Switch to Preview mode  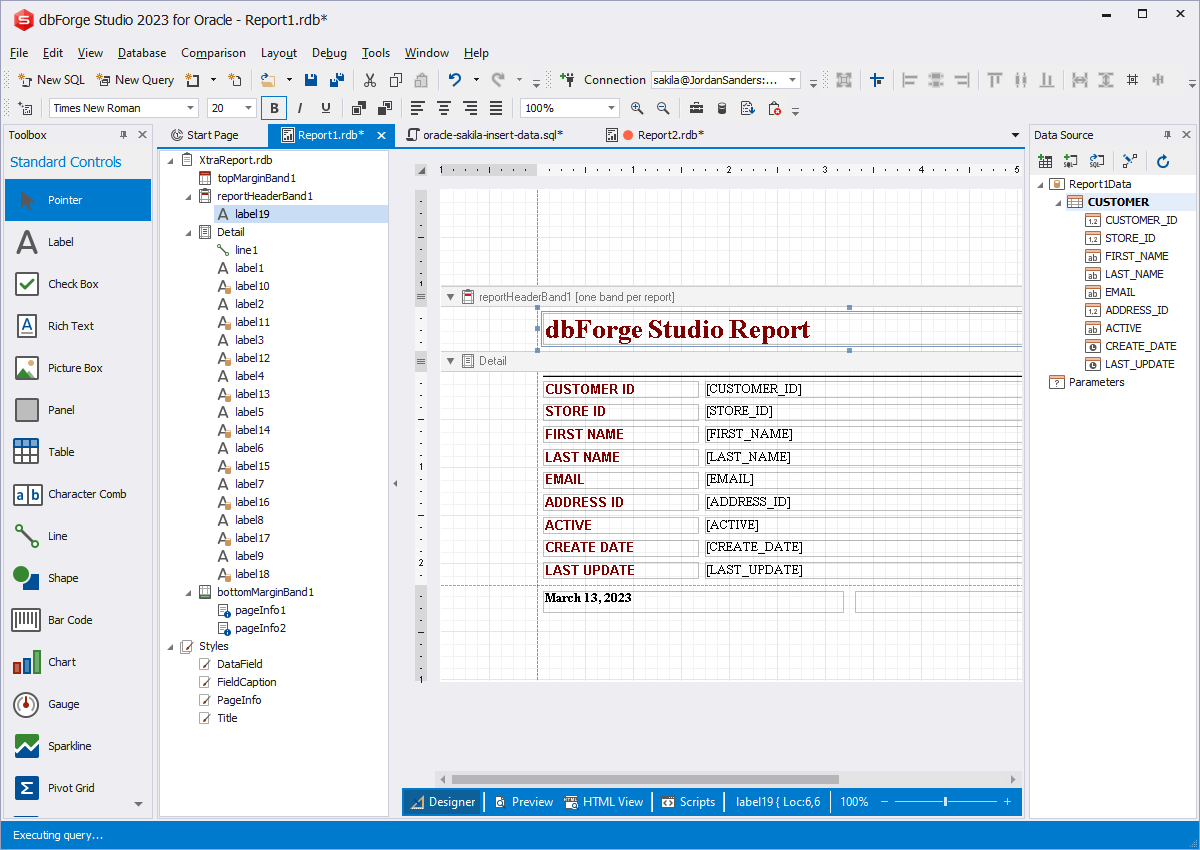pyautogui.click(x=523, y=801)
